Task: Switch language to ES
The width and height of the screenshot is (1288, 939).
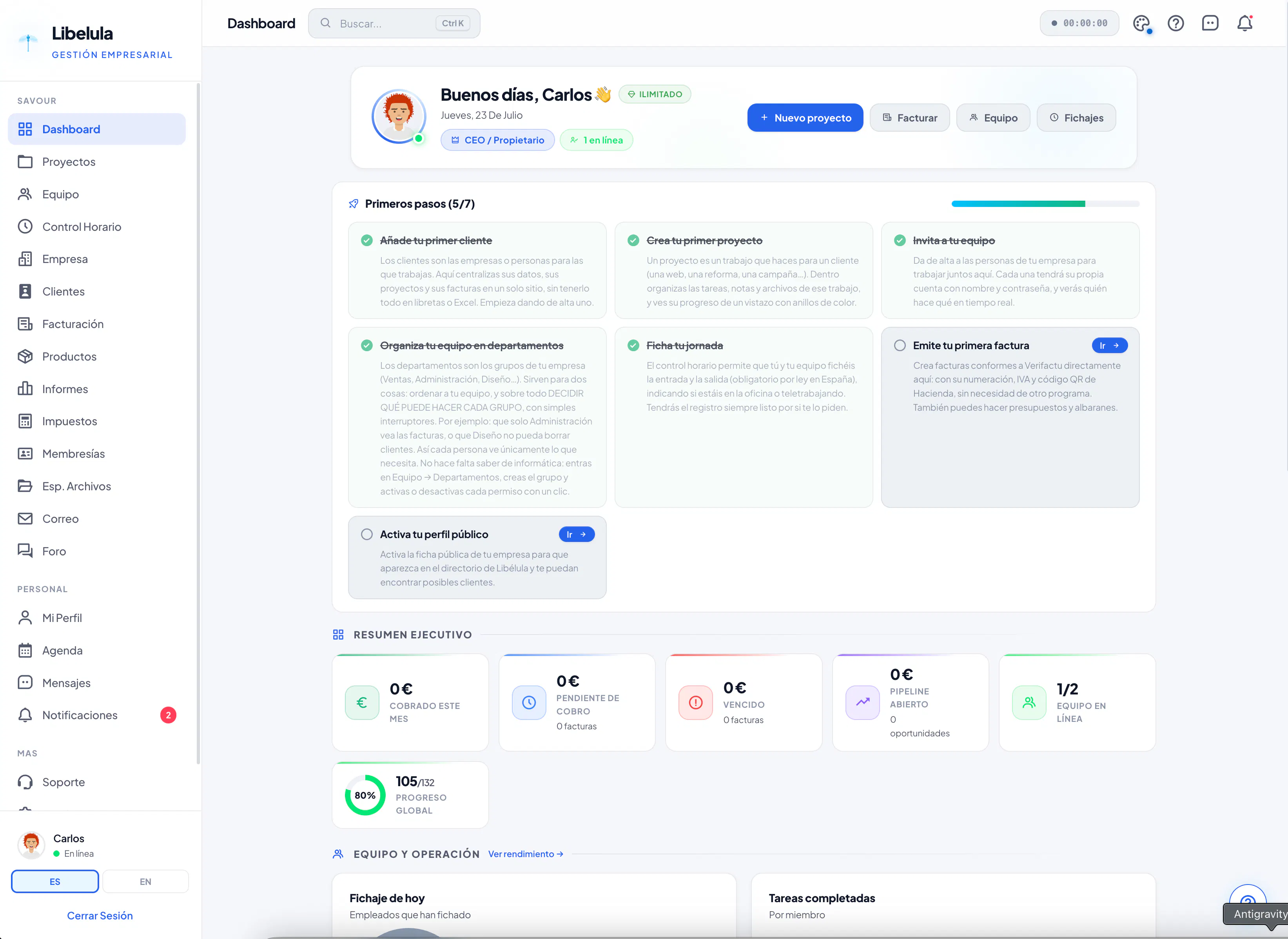Action: click(x=54, y=882)
